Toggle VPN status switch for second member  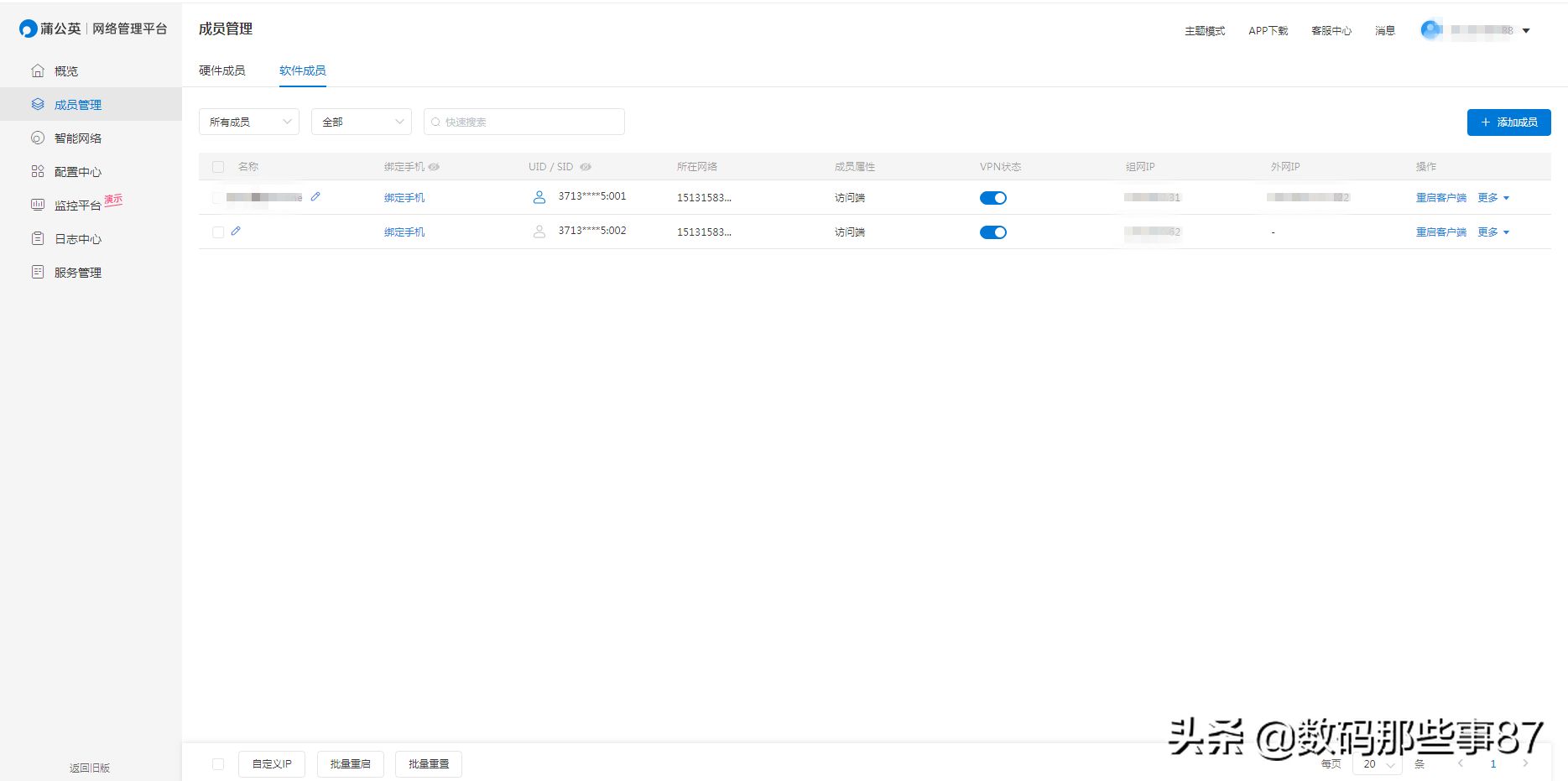click(x=992, y=232)
